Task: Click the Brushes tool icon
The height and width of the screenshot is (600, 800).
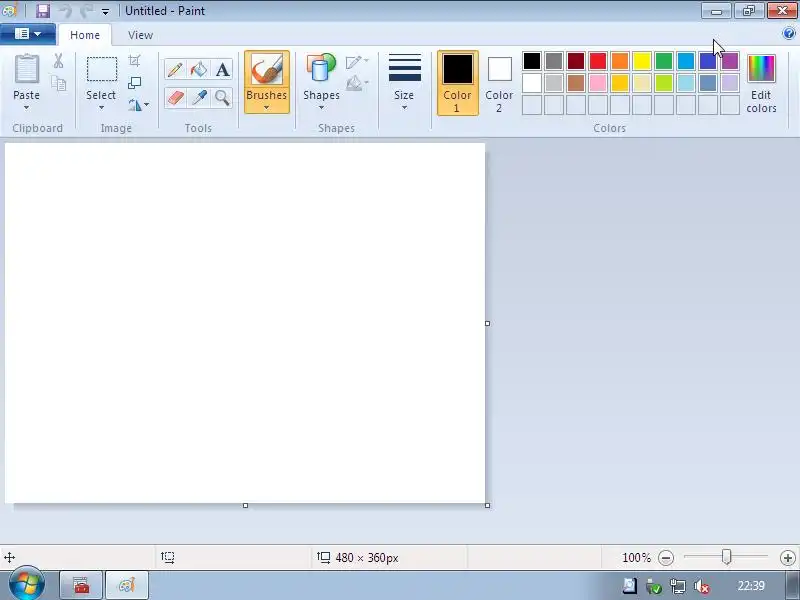Action: coord(266,69)
